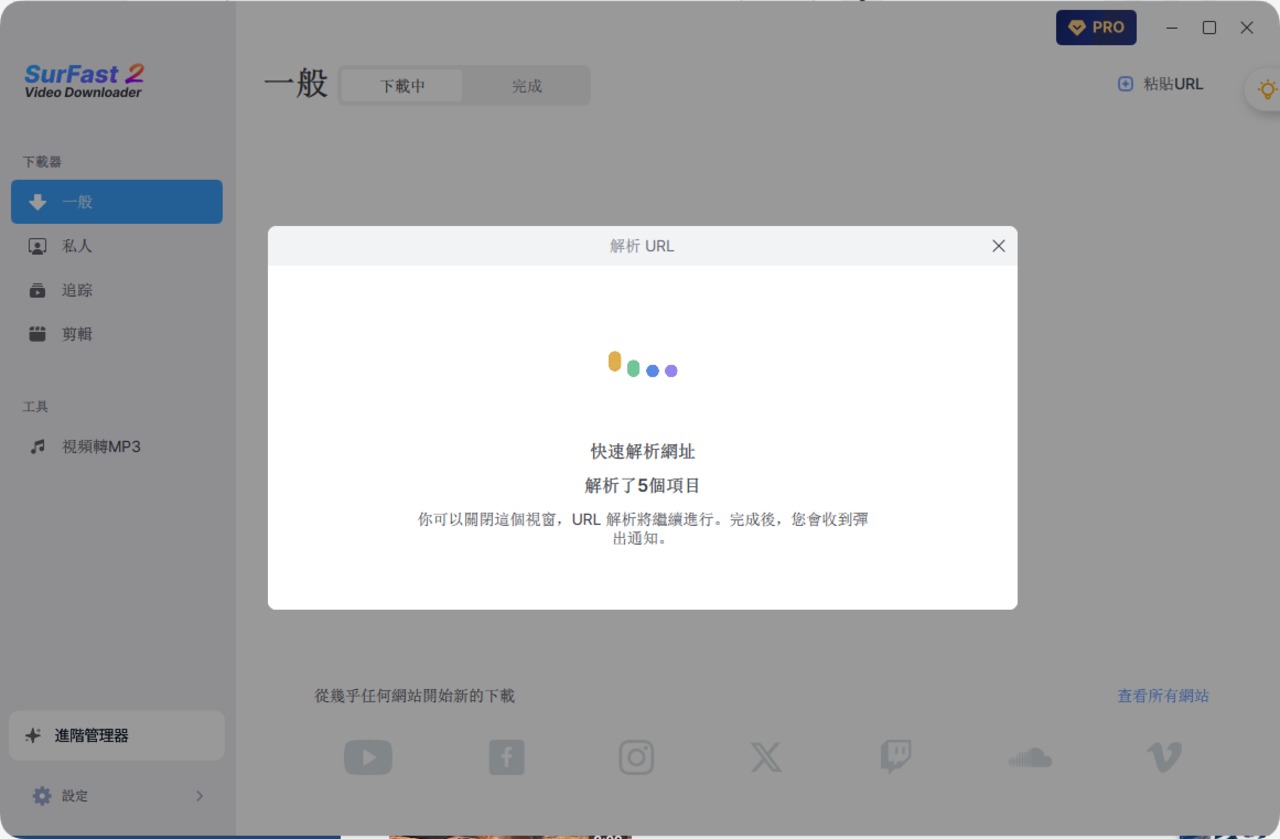Click the PRO upgrade button
1280x839 pixels.
(x=1096, y=28)
